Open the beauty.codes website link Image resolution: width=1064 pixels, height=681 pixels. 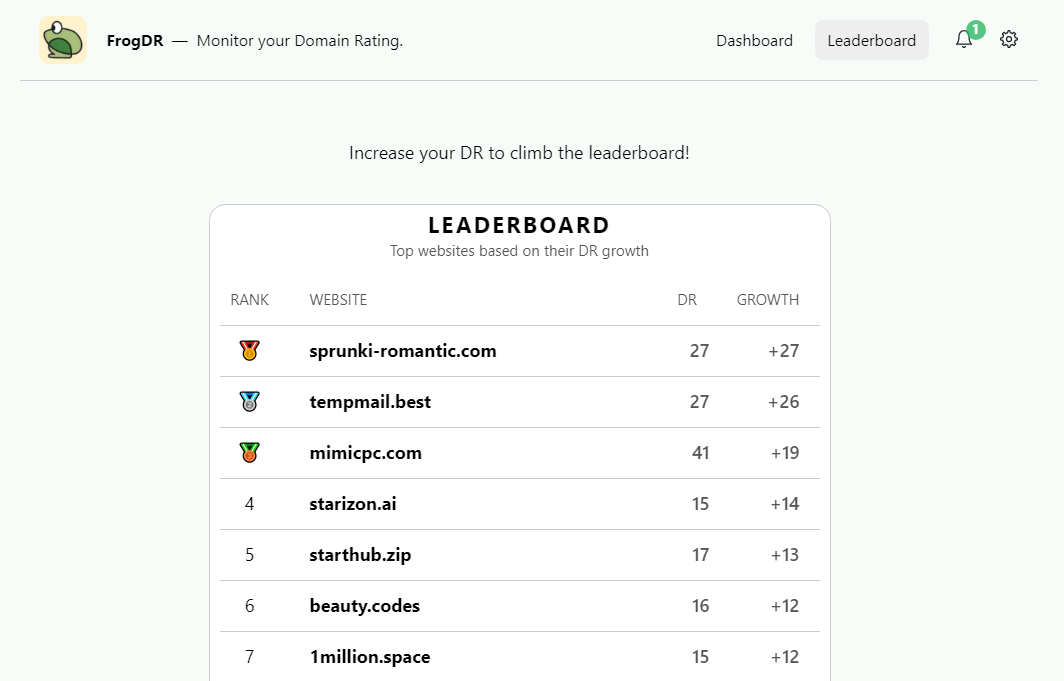(365, 606)
